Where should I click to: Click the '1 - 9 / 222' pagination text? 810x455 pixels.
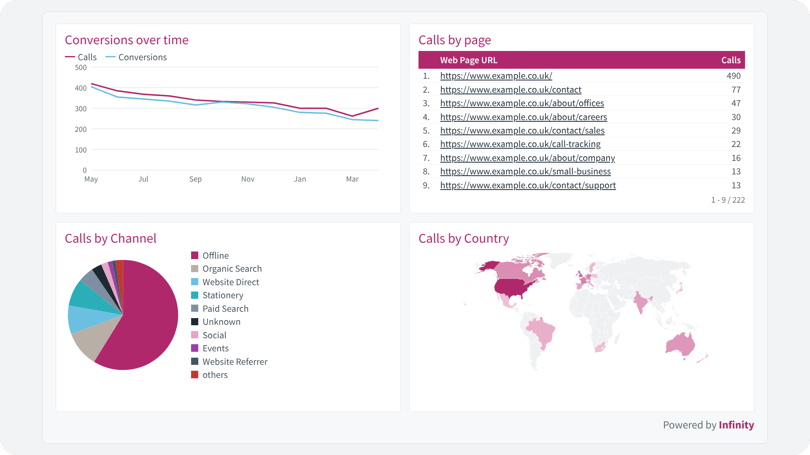point(728,200)
